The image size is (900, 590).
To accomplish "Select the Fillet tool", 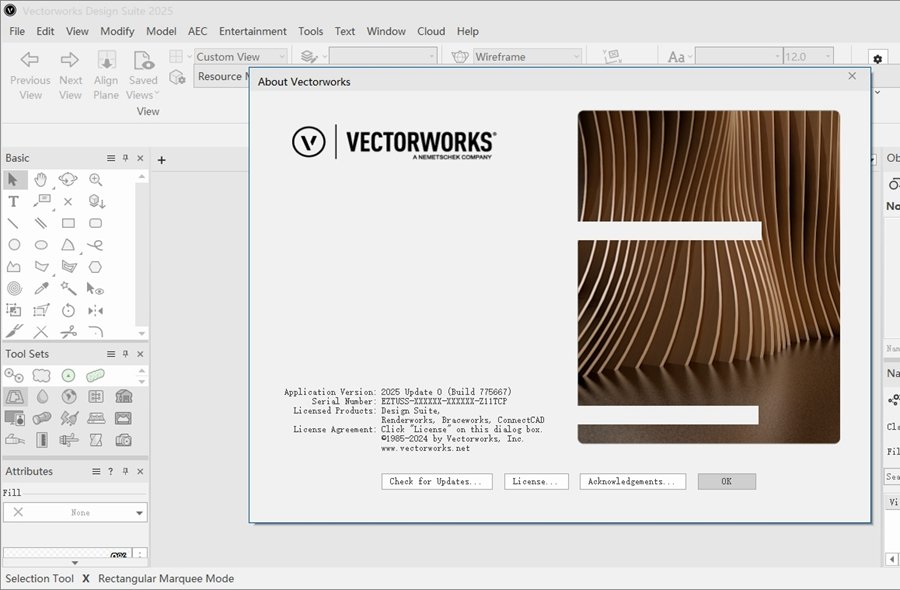I will (96, 331).
